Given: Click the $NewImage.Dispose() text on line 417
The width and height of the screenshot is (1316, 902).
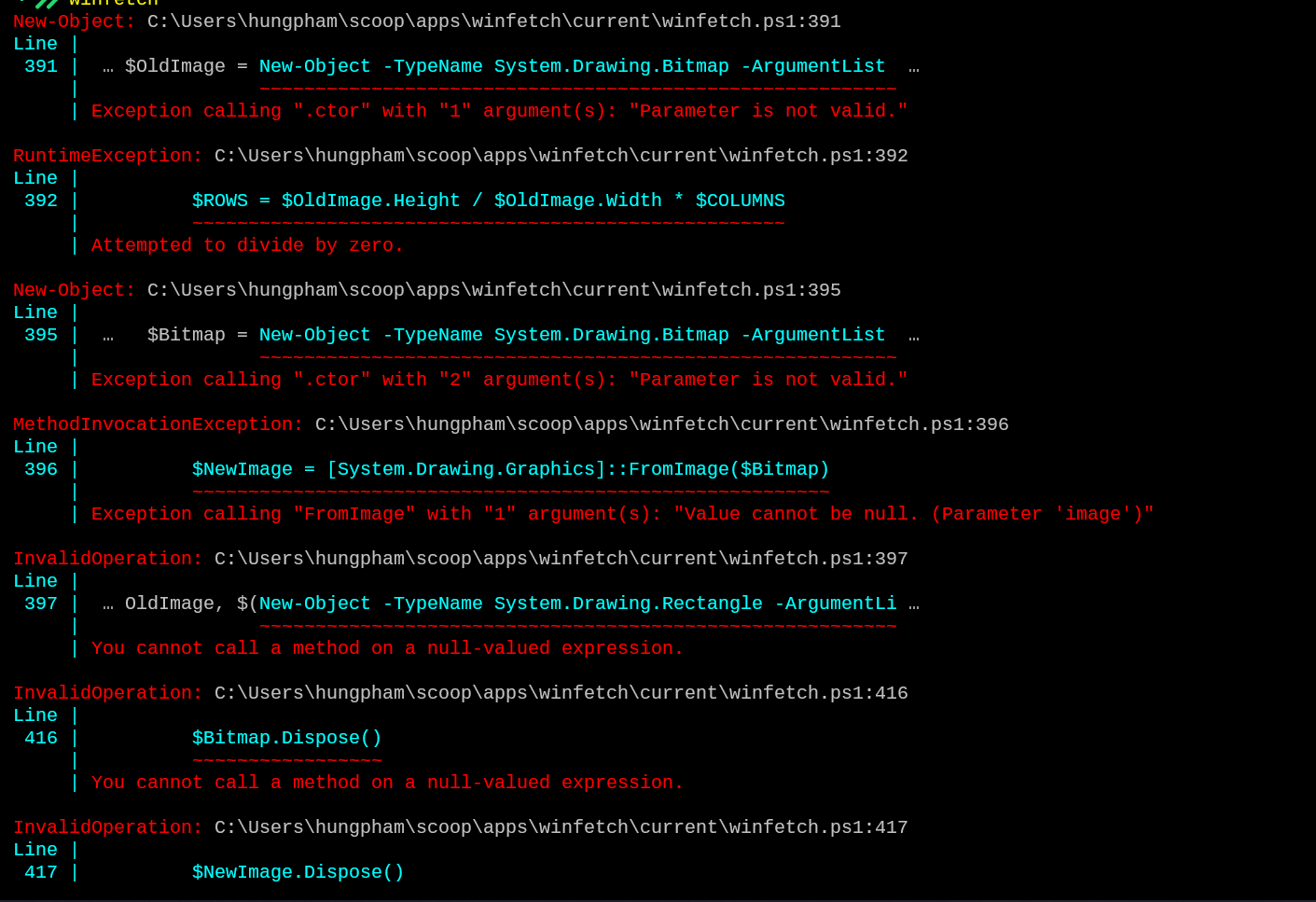Looking at the screenshot, I should pyautogui.click(x=298, y=872).
